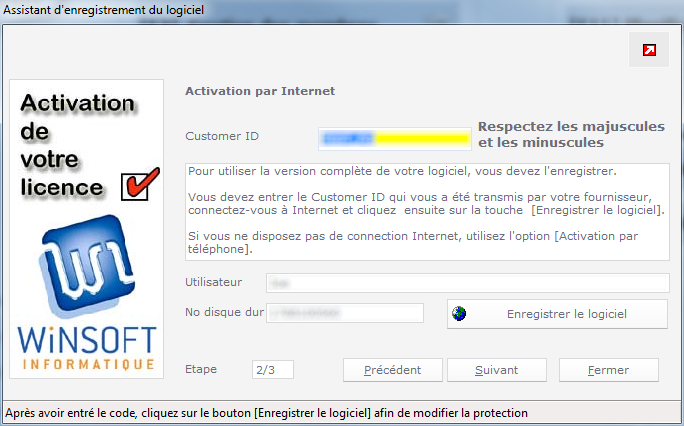Viewport: 684px width, 426px height.
Task: Go back with the Précédent button
Action: [x=393, y=370]
